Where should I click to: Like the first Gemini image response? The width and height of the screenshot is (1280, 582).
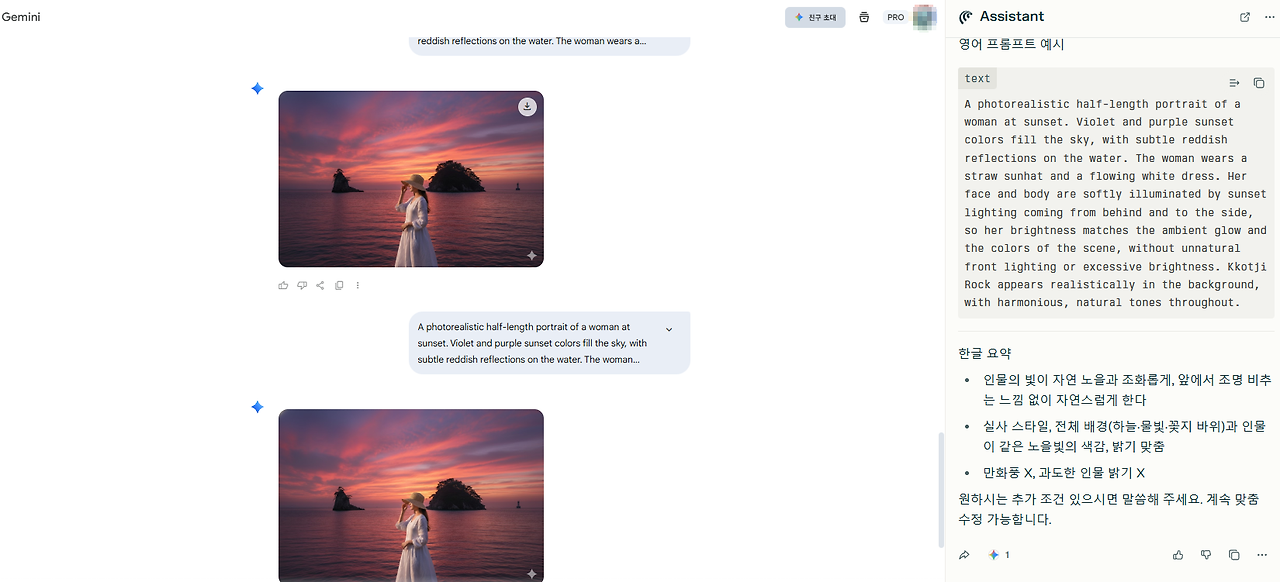click(x=283, y=285)
